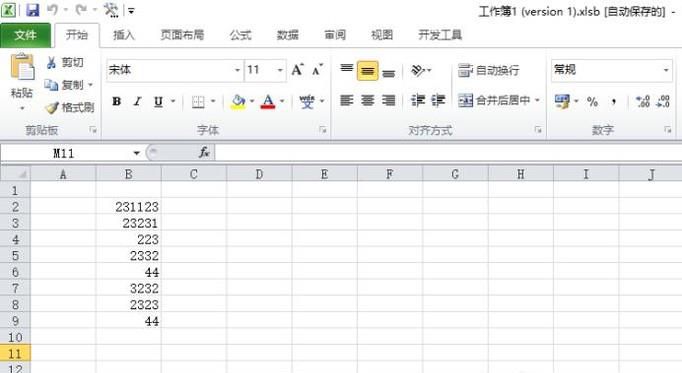This screenshot has width=682, height=373.
Task: Open the Customize Quick Access Toolbar arrow
Action: pyautogui.click(x=131, y=10)
